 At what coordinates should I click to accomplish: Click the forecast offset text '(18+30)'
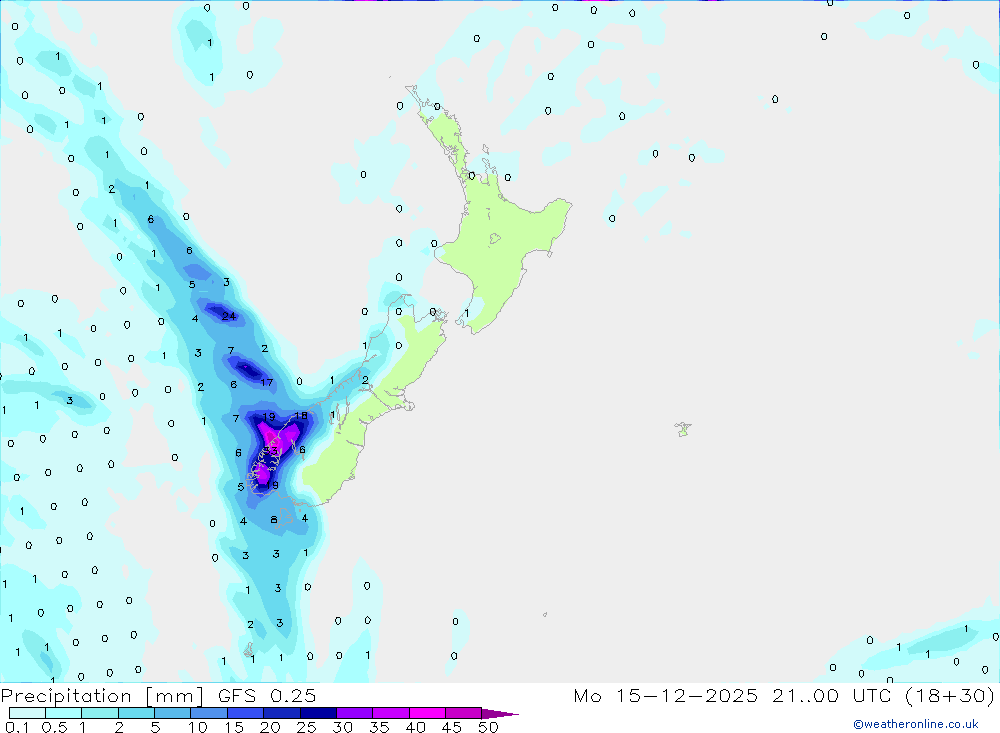950,696
